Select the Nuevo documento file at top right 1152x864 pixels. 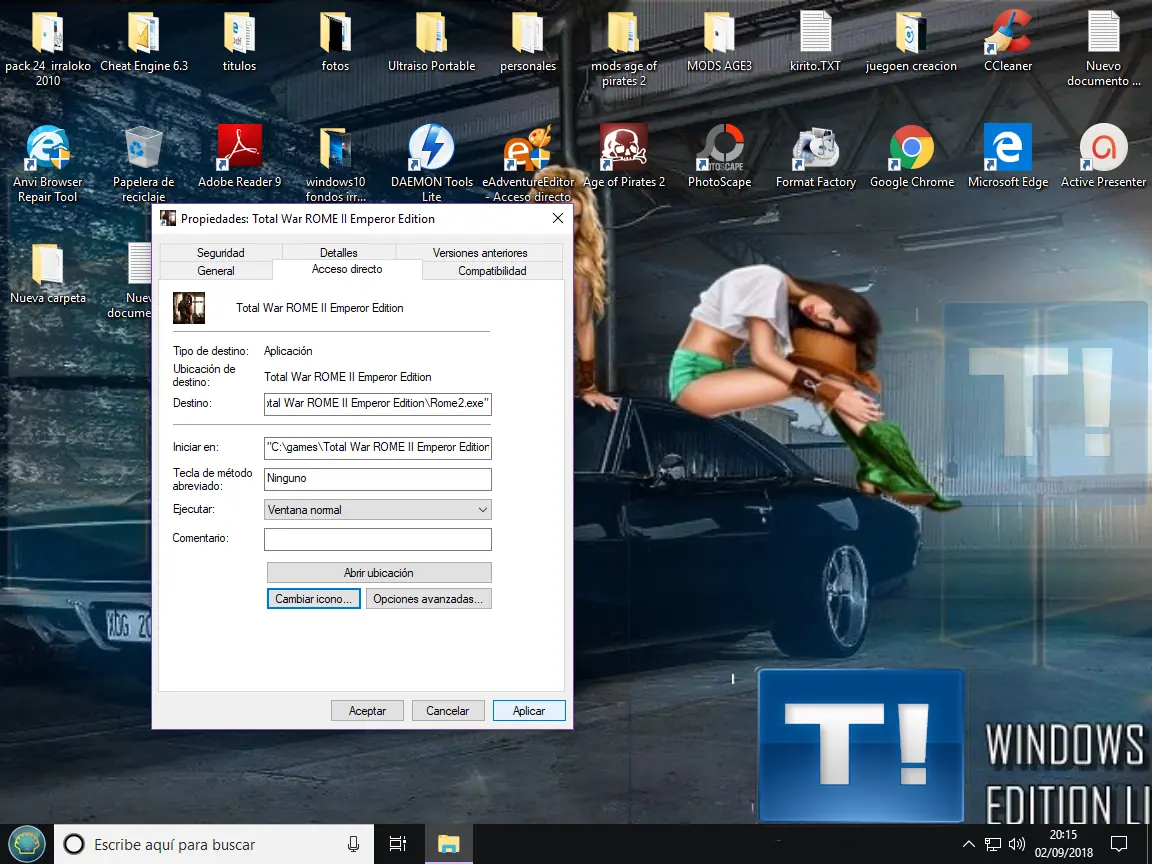coord(1104,32)
